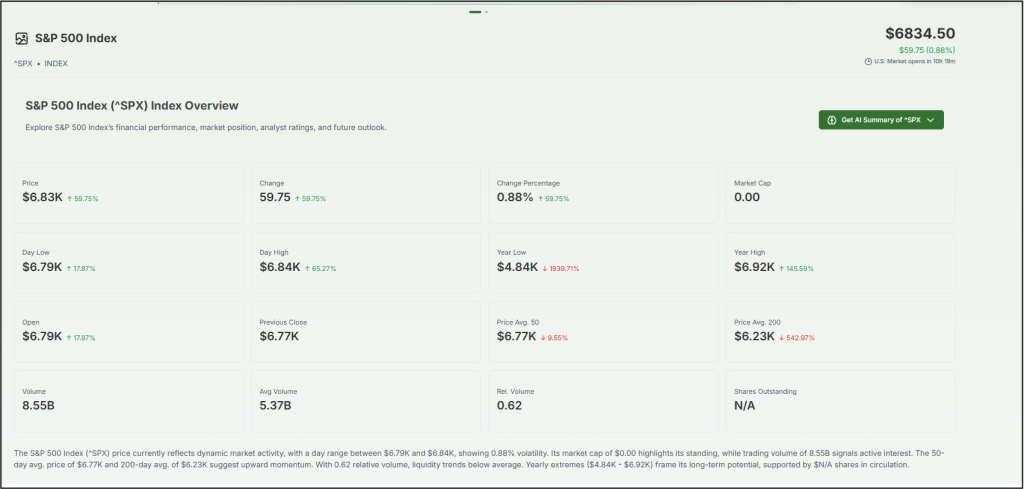This screenshot has width=1024, height=489.
Task: Open the Previous Close card
Action: coord(365,331)
